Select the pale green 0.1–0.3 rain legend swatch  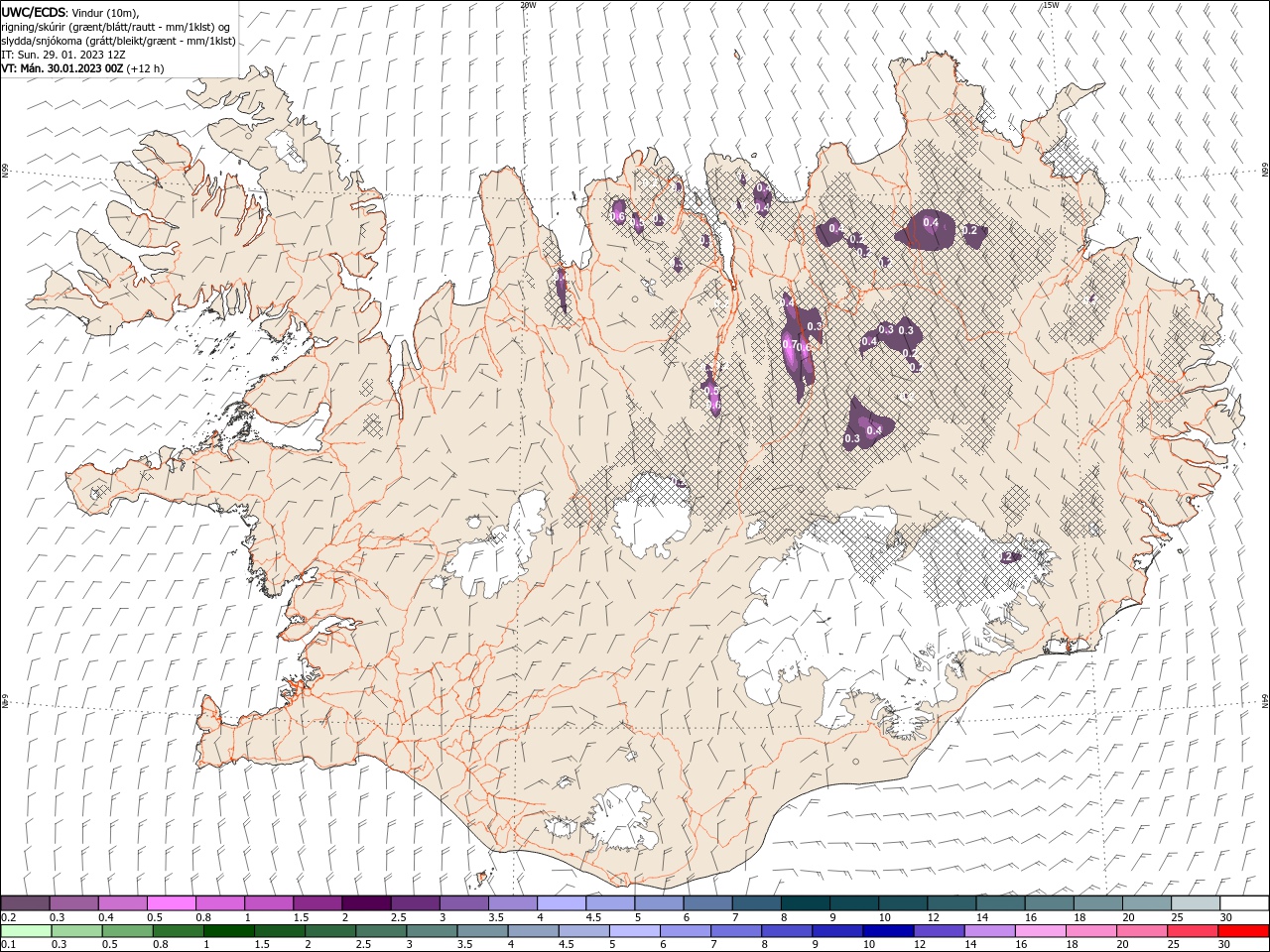pos(26,931)
